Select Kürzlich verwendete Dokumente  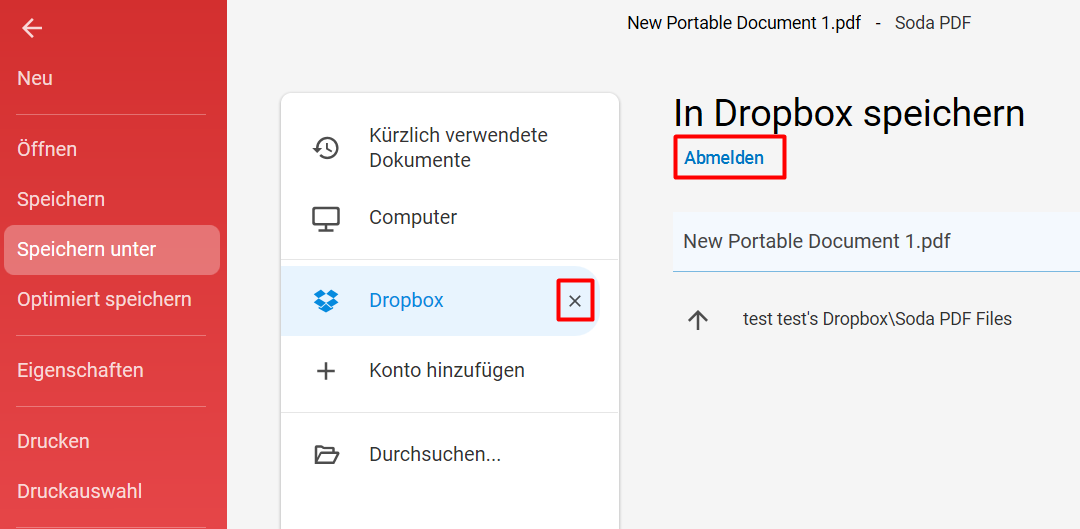[458, 148]
